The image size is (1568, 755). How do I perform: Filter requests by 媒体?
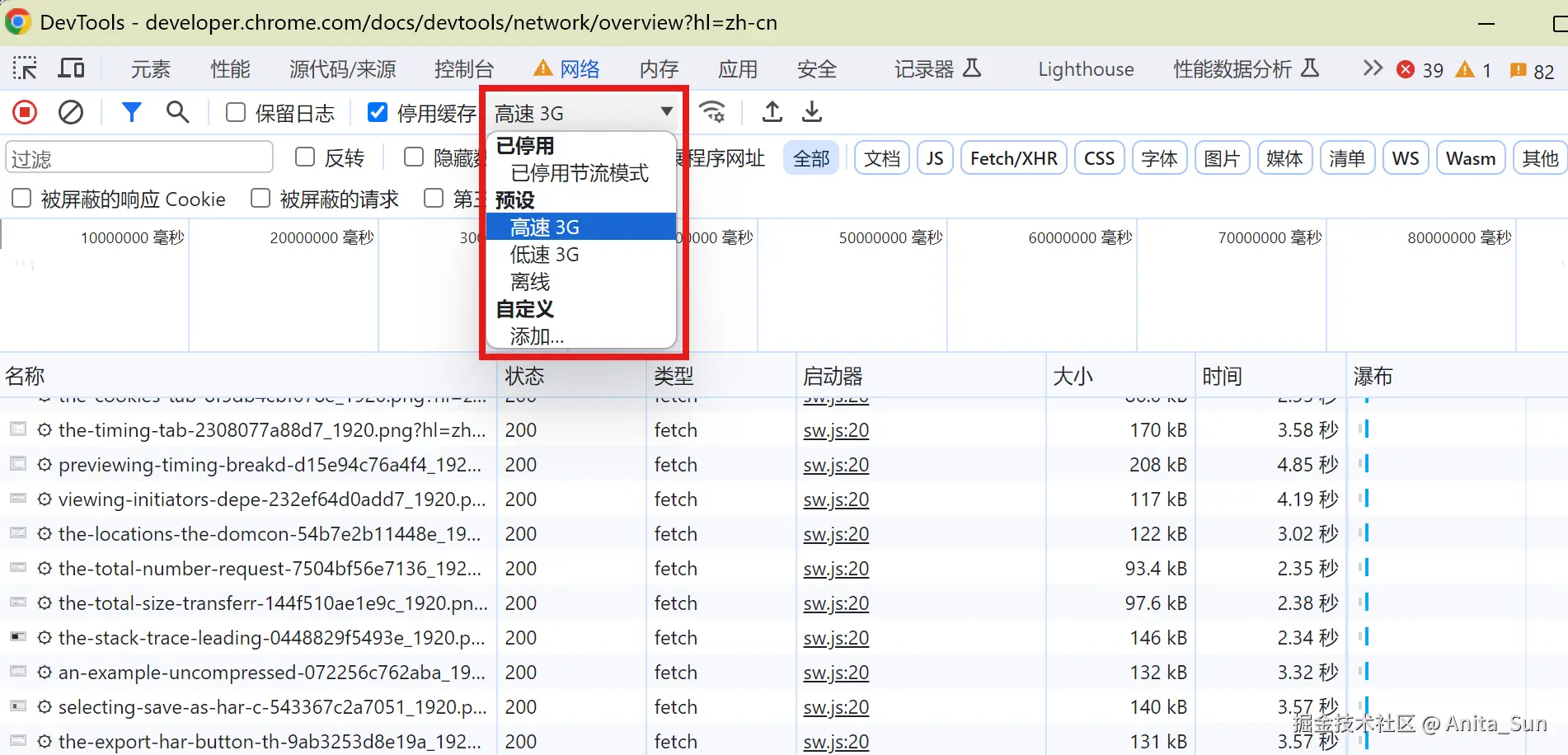pos(1284,158)
